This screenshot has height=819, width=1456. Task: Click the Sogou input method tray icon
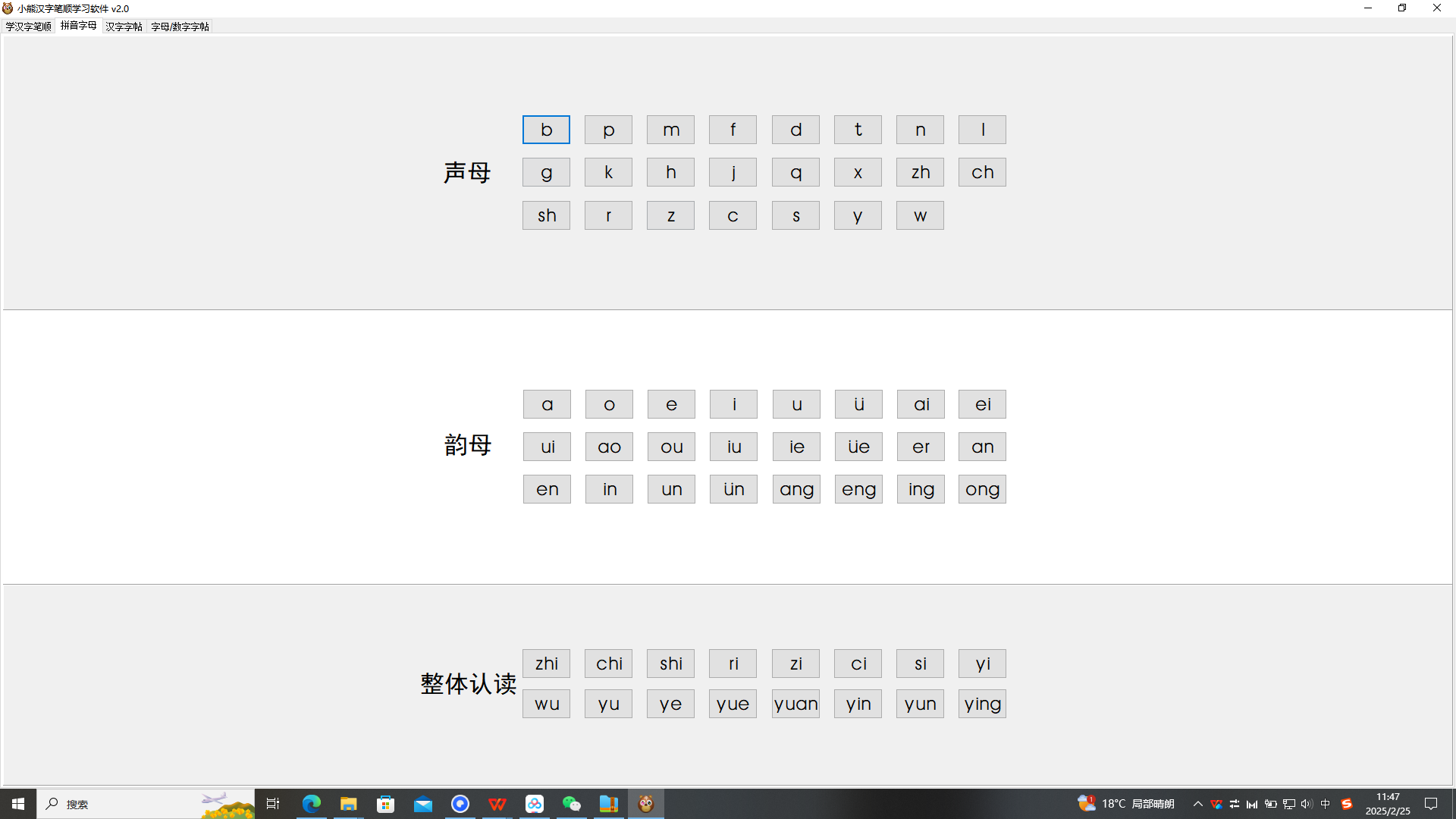point(1347,804)
